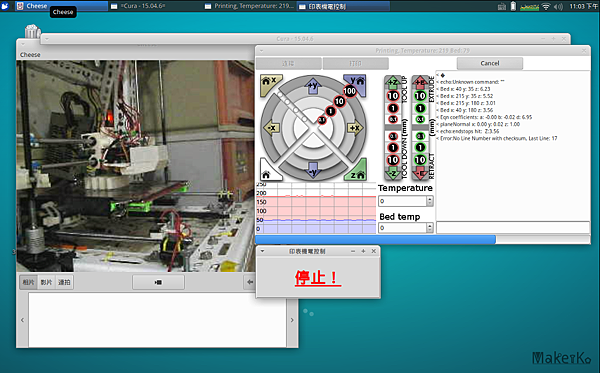Viewport: 600px width, 373px height.
Task: Click Cheese capture button
Action: click(158, 282)
